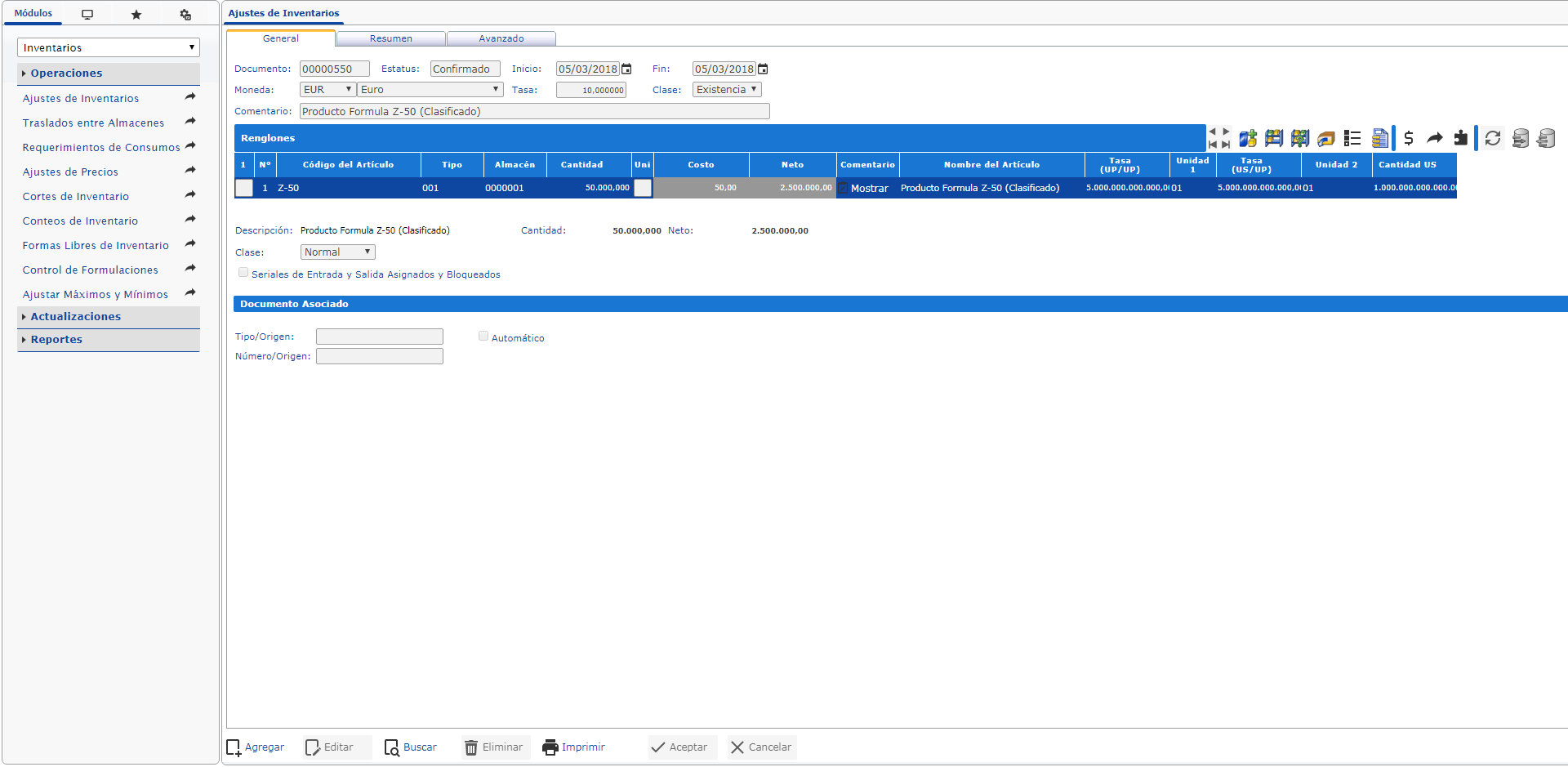Screen dimensions: 1568x767
Task: Click shortcut arrow next to Ajustes de Precios
Action: coord(190,171)
